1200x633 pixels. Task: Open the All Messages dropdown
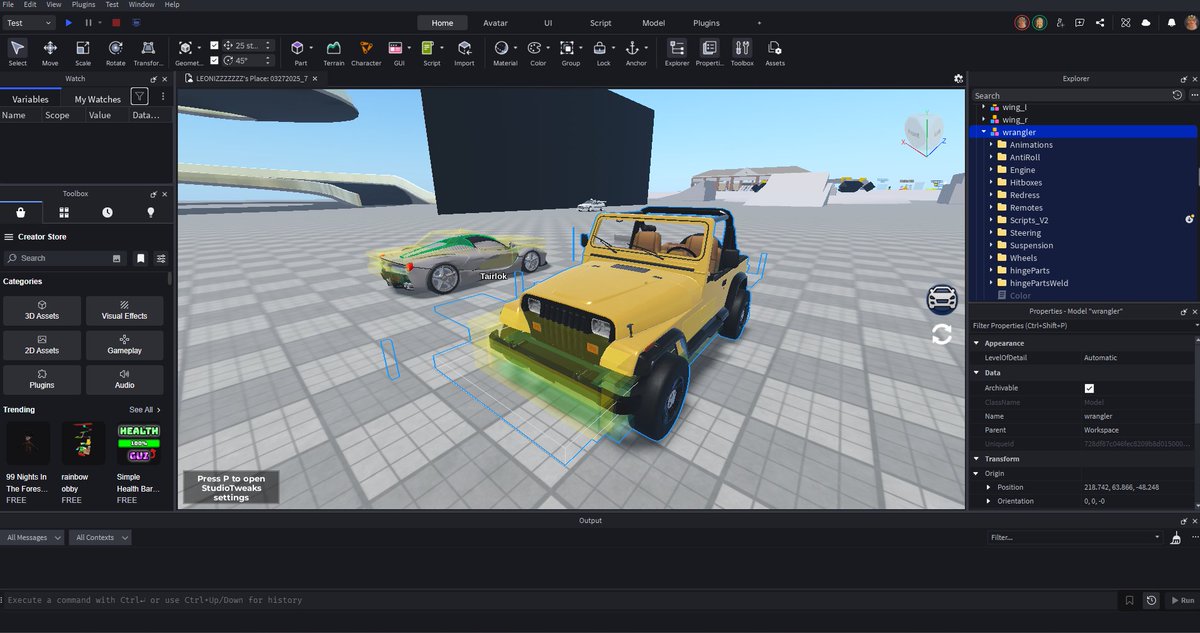point(33,537)
